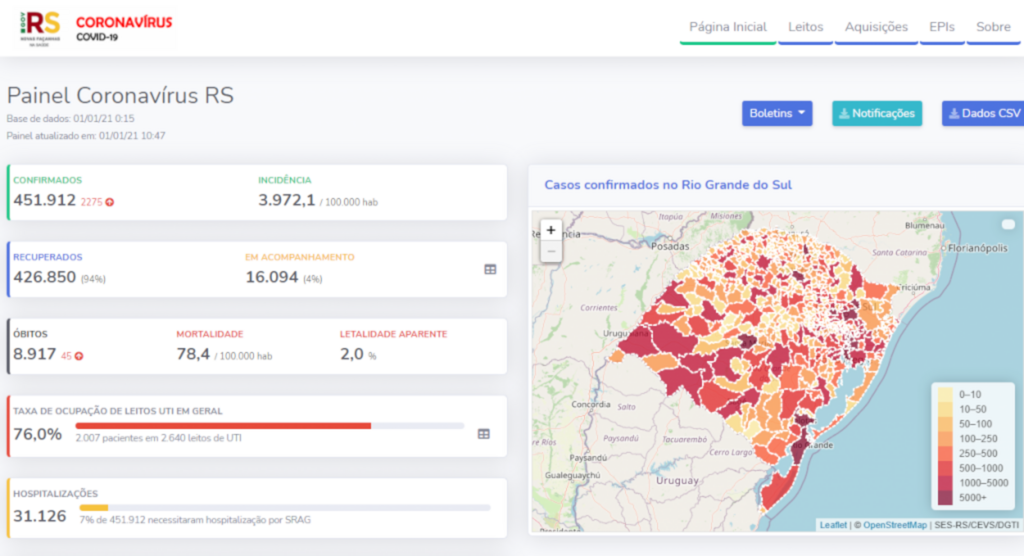Click the RS government logo
Screen dimensions: 1024x556
pos(42,25)
